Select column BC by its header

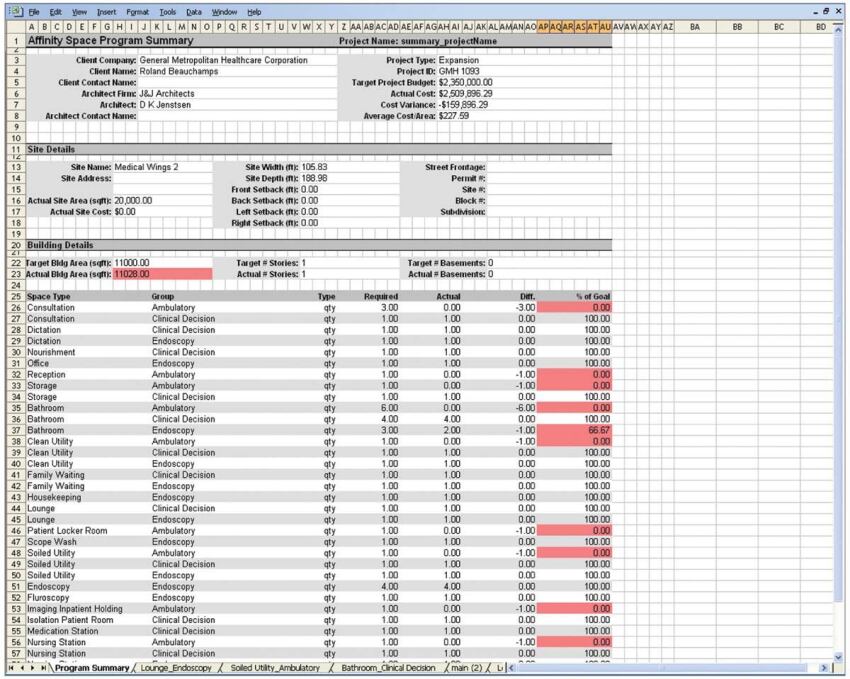click(779, 27)
